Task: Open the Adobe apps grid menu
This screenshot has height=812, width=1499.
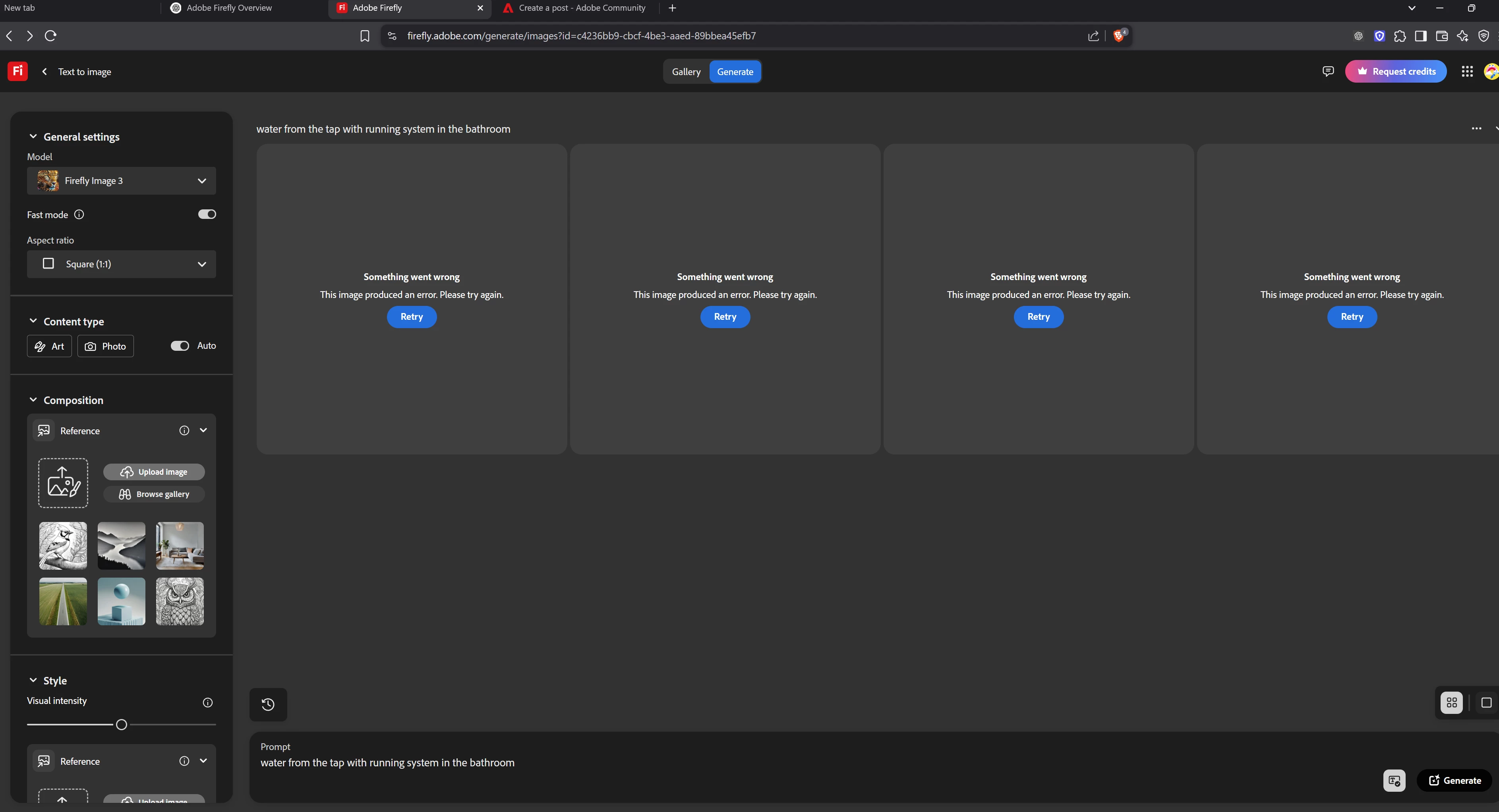Action: pos(1467,72)
